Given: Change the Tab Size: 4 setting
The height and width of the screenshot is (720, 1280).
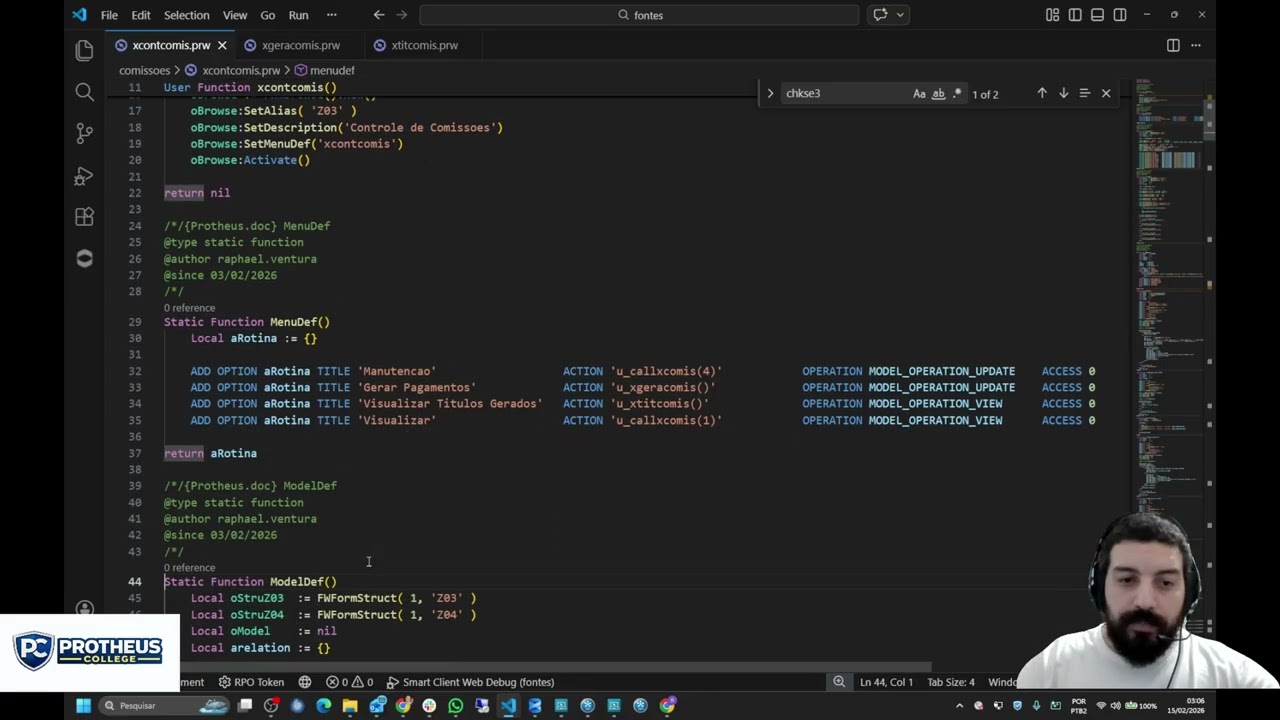Looking at the screenshot, I should [x=951, y=682].
